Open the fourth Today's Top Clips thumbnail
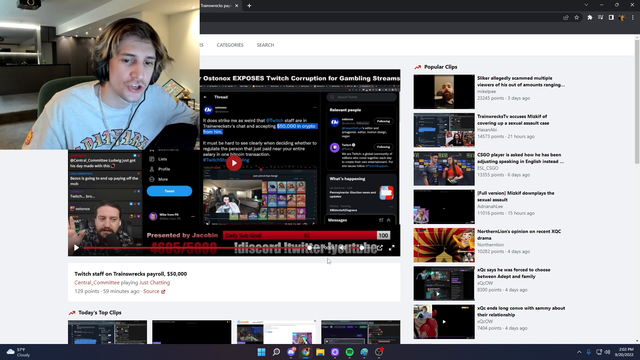The image size is (640, 360). click(361, 332)
